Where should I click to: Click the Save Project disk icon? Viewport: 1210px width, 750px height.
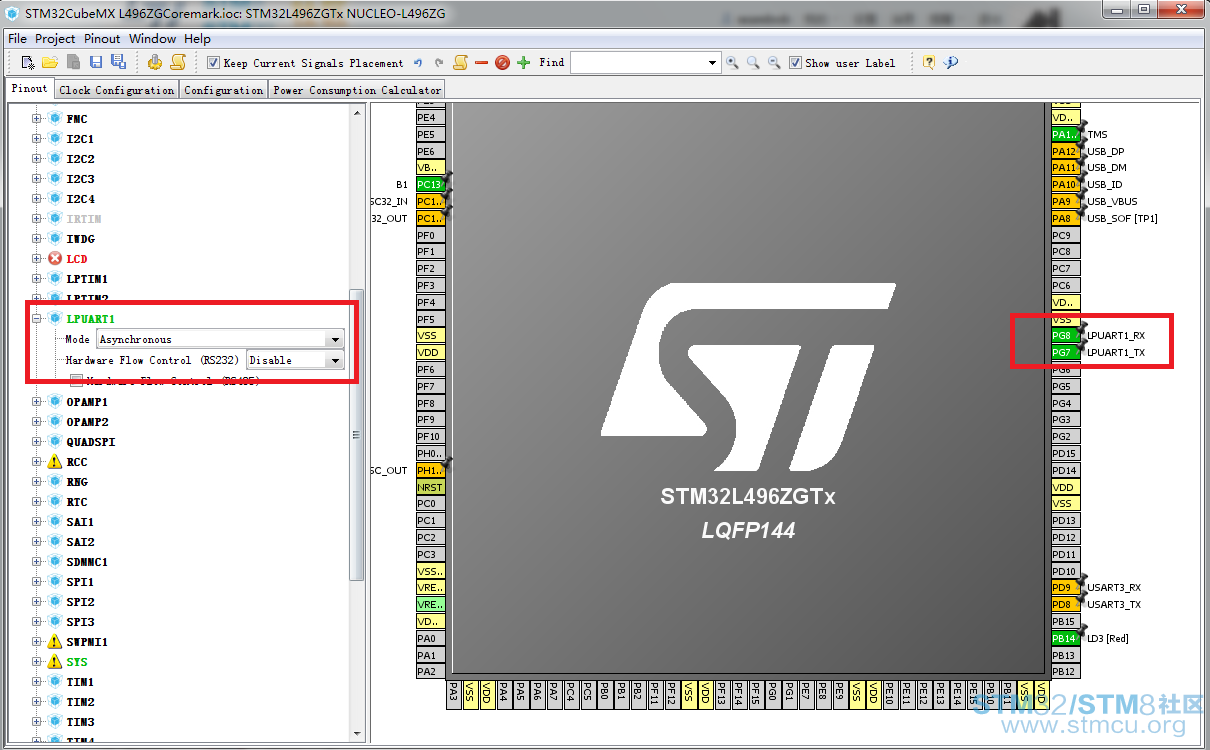pyautogui.click(x=96, y=62)
